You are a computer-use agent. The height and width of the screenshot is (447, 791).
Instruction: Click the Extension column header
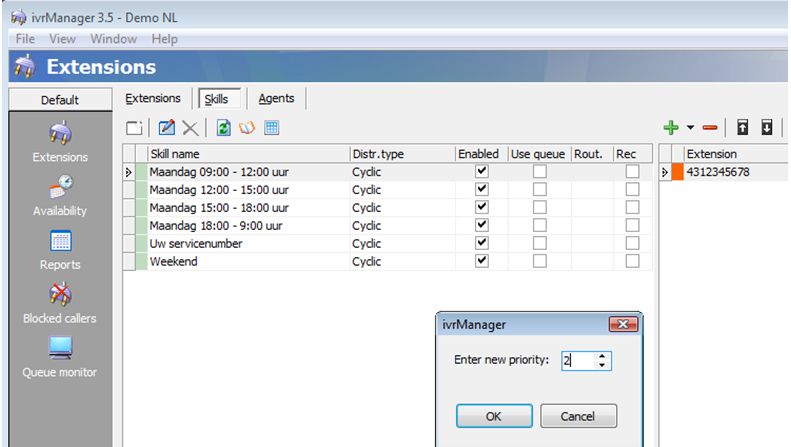tap(736, 154)
